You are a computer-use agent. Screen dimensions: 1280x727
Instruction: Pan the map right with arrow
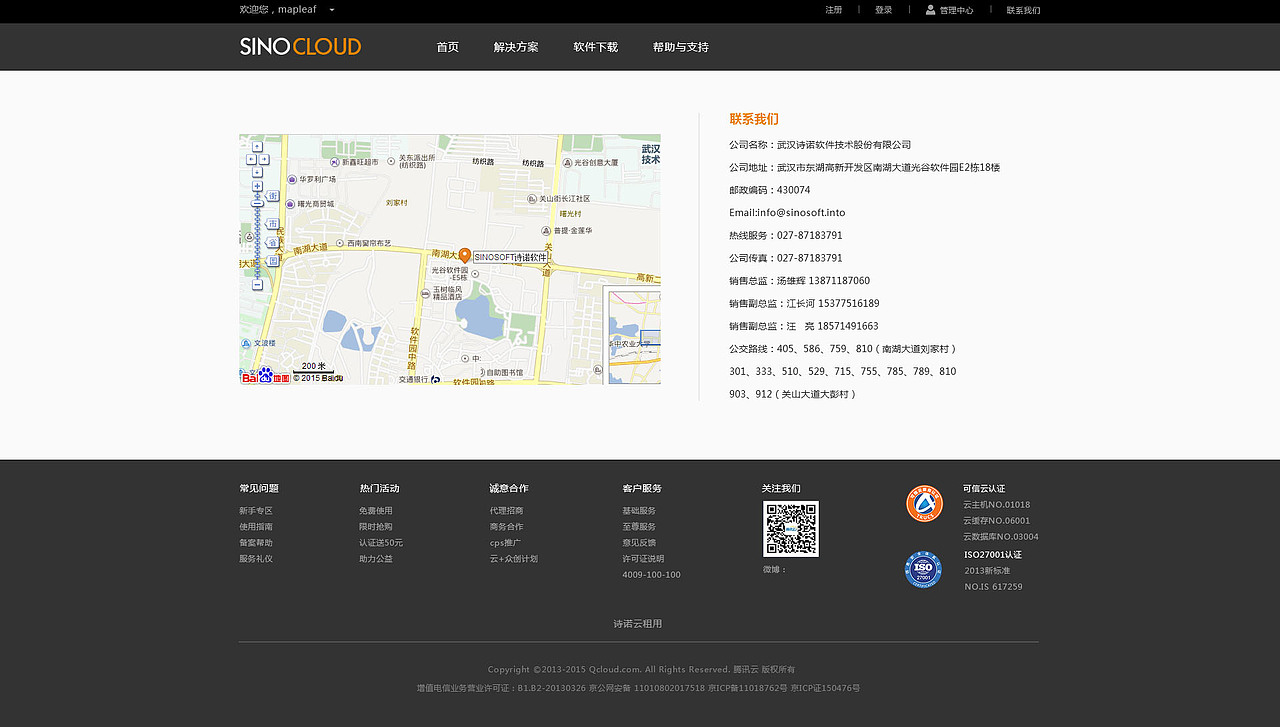[264, 159]
